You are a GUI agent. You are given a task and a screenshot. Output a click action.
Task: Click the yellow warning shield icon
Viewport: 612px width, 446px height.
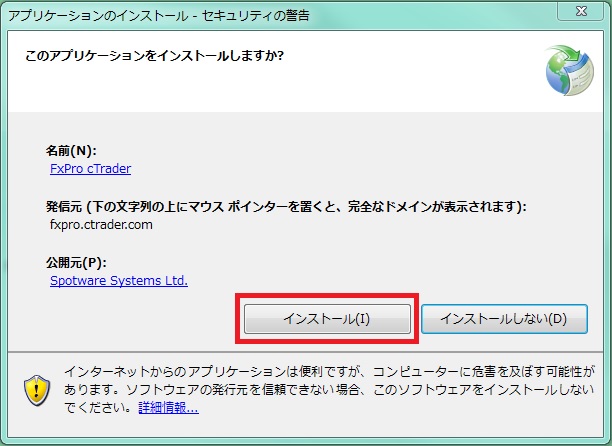pyautogui.click(x=37, y=390)
